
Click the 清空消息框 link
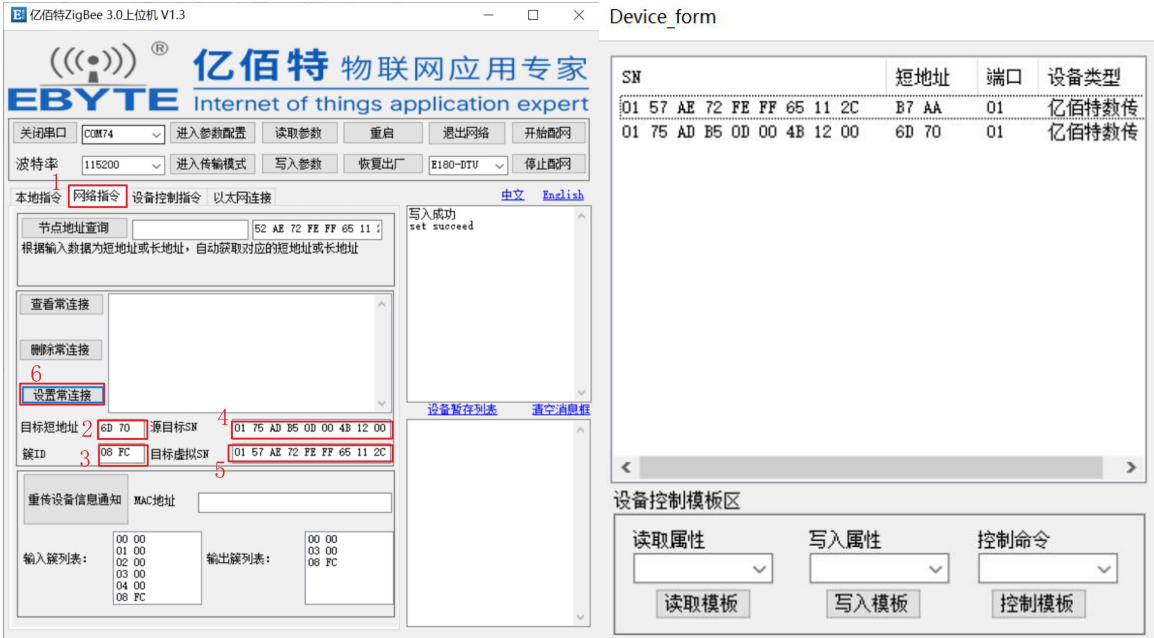pyautogui.click(x=560, y=410)
